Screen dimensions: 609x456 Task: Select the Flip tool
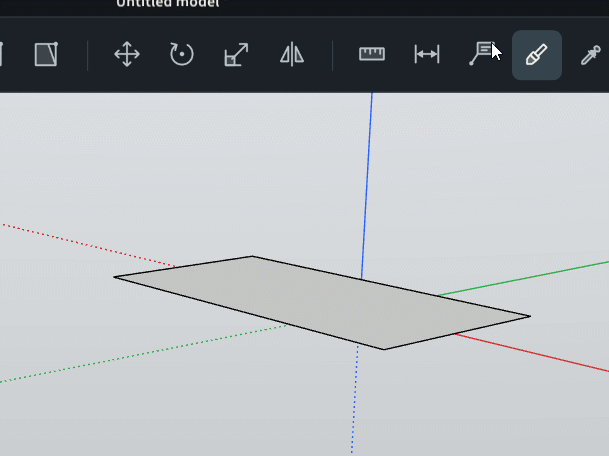click(x=292, y=54)
